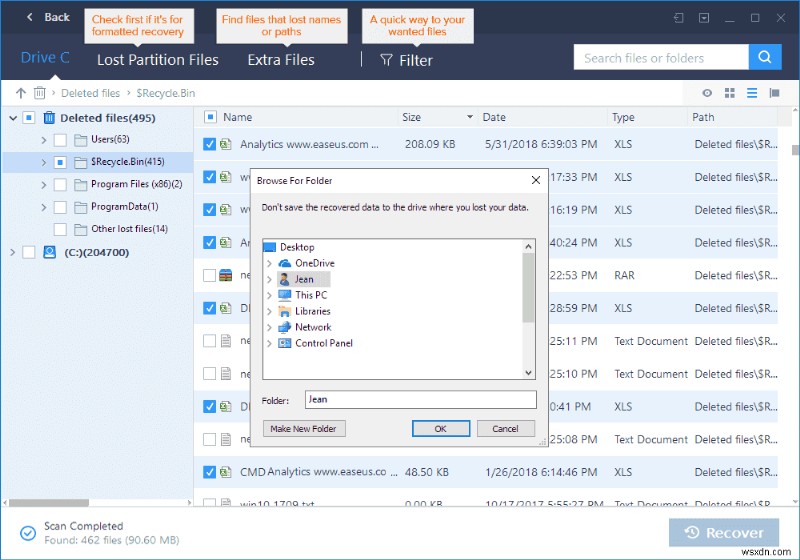Viewport: 800px width, 560px height.
Task: Uncheck Analytics www.easeus.com file checkbox
Action: tap(209, 144)
